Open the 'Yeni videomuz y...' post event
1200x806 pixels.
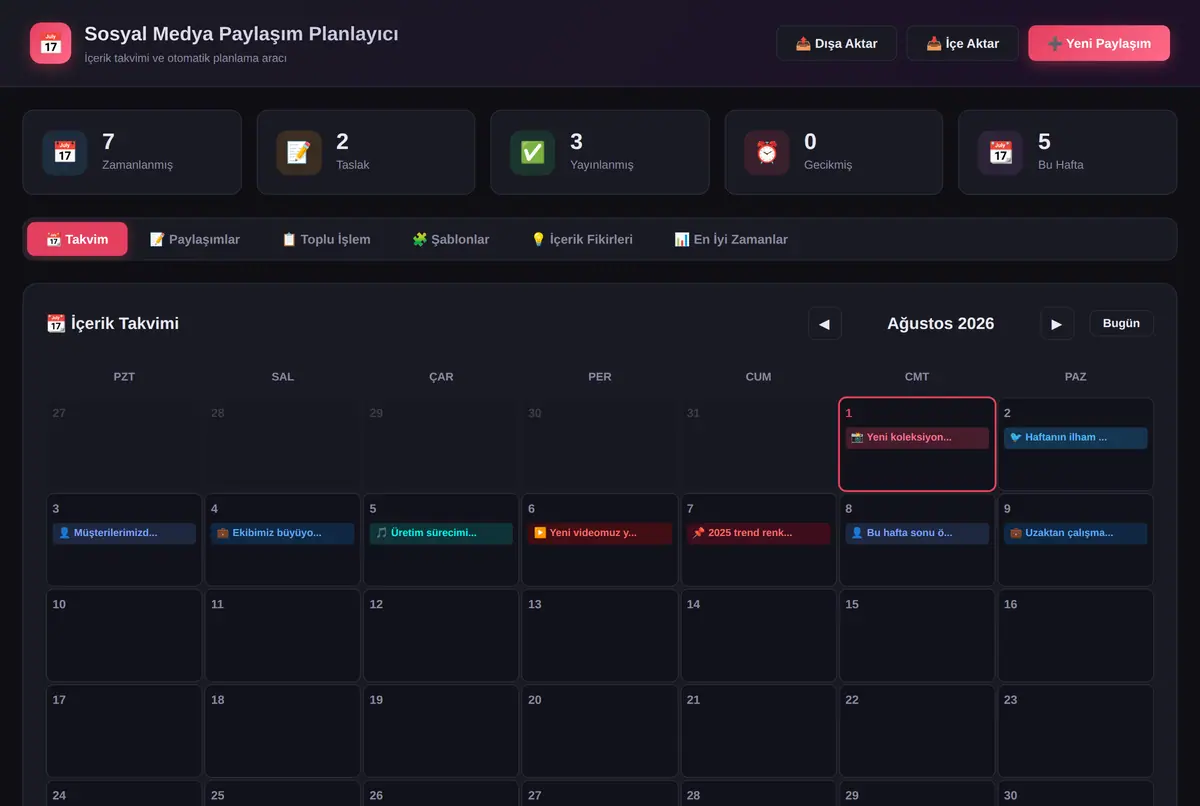[x=600, y=533]
